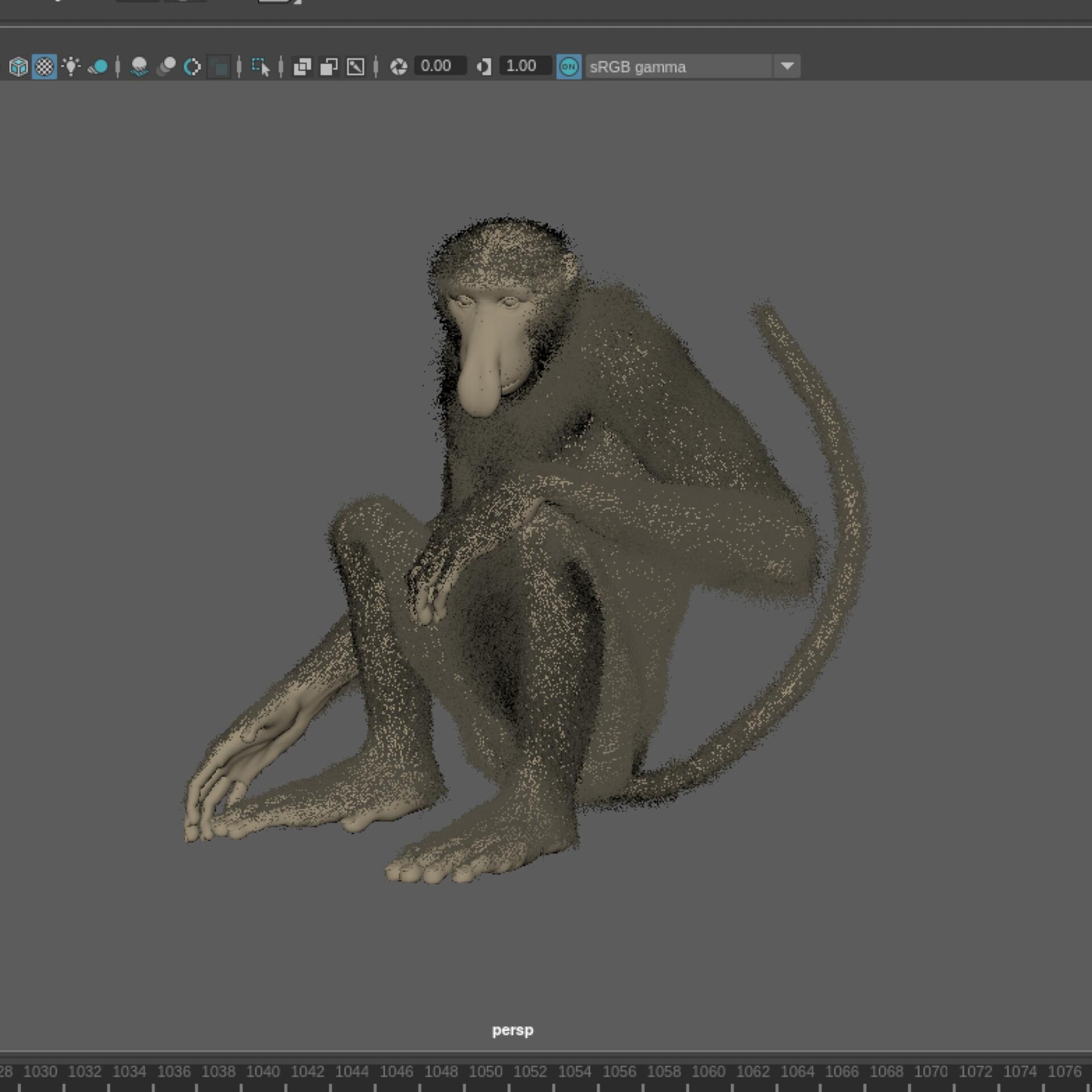This screenshot has height=1092, width=1092.
Task: Click exposure value field showing 0.00
Action: click(440, 66)
